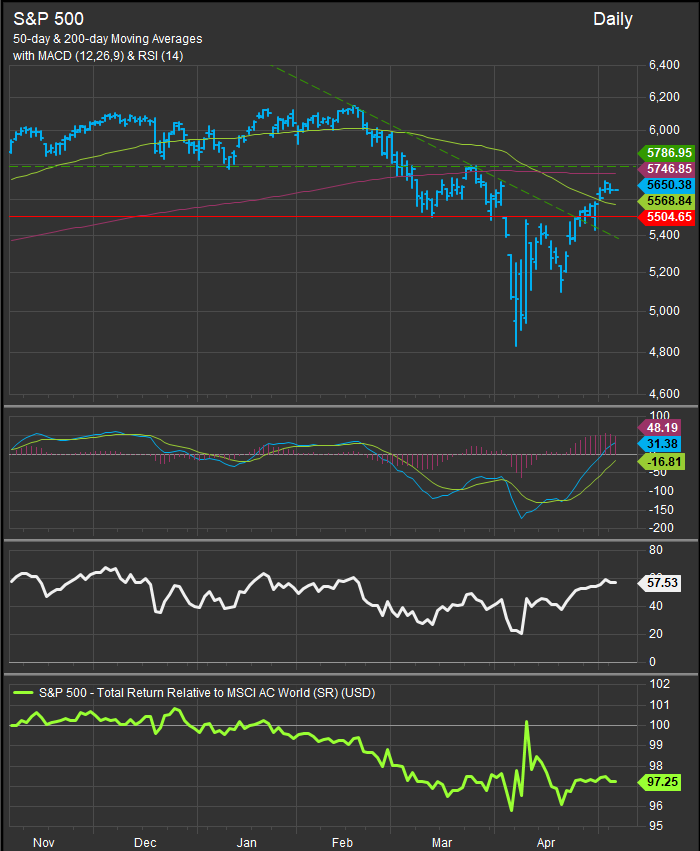Click the S&P 500 chart title
This screenshot has width=700, height=851.
[48, 19]
